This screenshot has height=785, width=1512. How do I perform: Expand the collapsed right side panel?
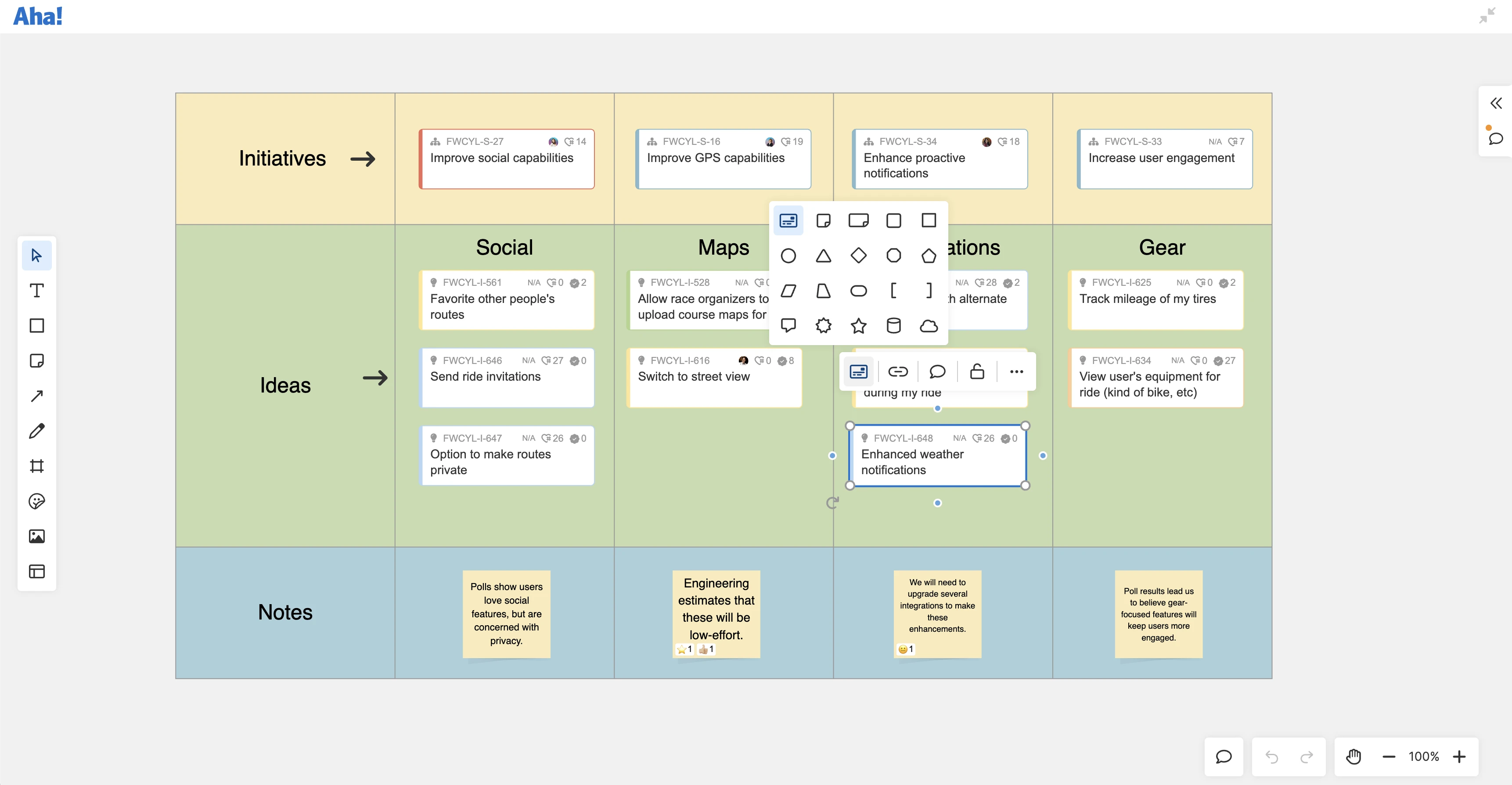click(1496, 103)
